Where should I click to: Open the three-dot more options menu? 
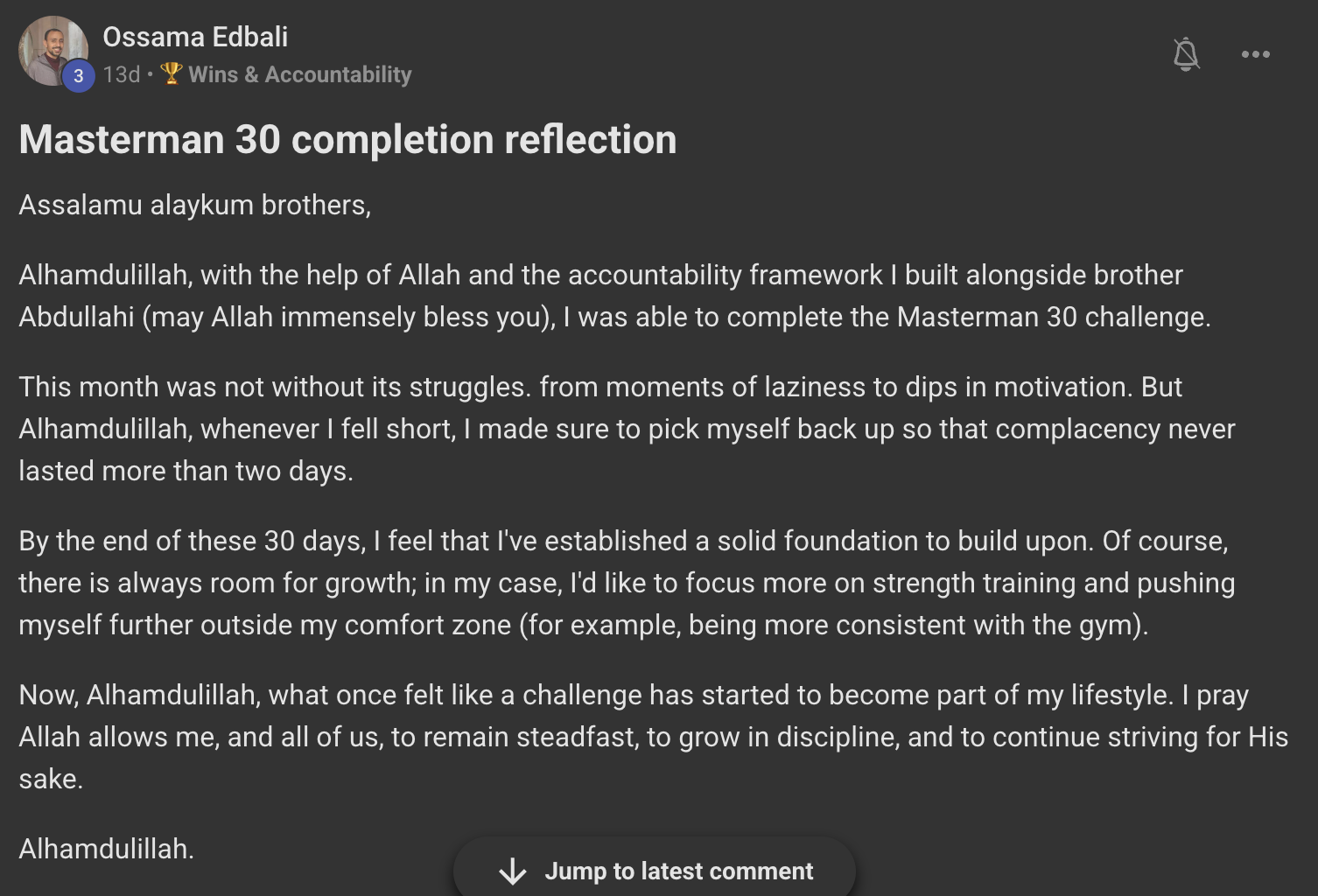coord(1255,54)
